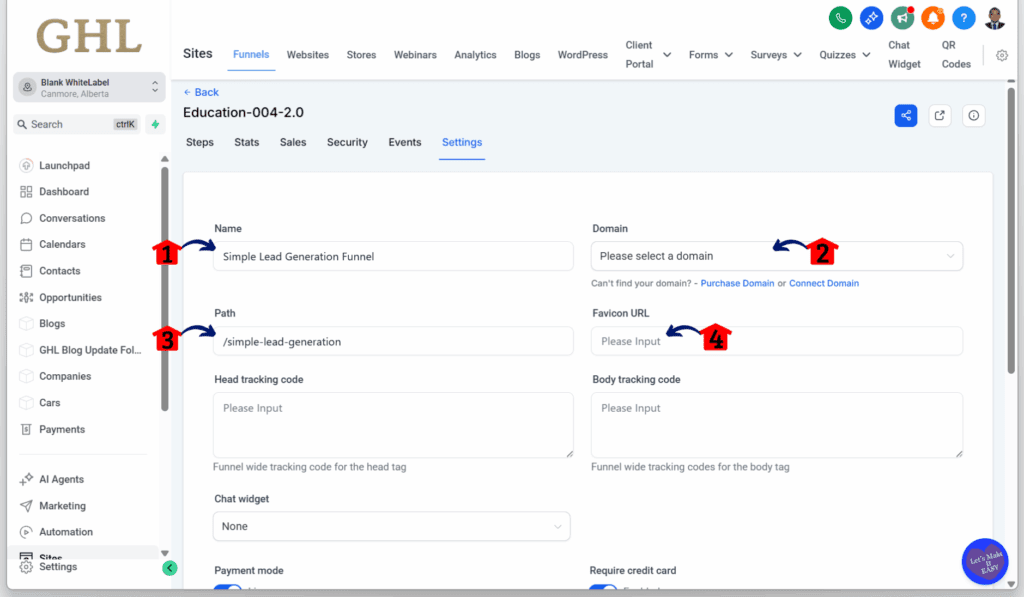This screenshot has height=597, width=1024.
Task: Click the megaphone announcements icon
Action: [x=903, y=18]
